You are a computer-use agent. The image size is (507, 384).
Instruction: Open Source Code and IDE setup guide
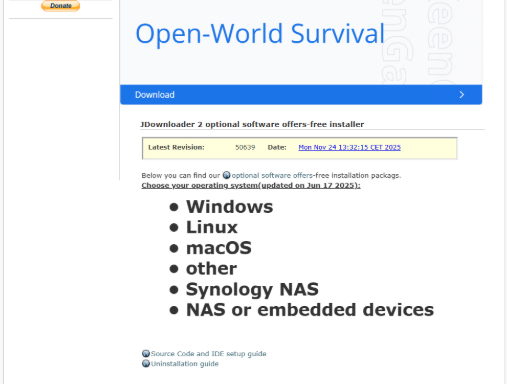[208, 354]
